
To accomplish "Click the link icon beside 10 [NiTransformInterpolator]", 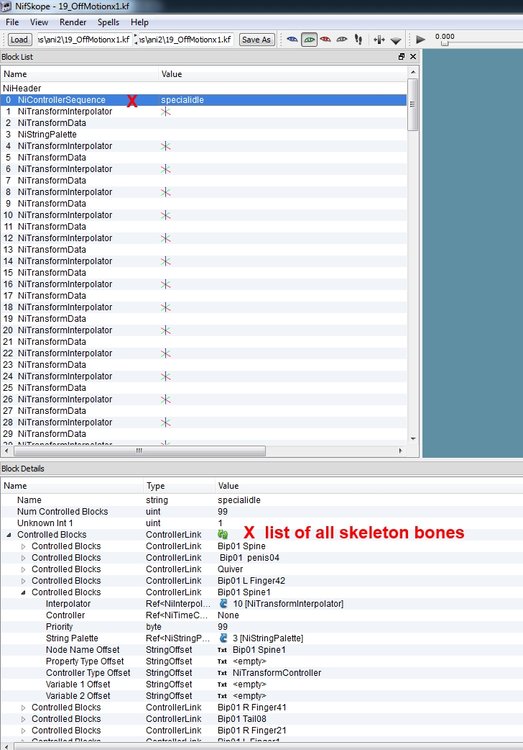I will pos(223,604).
